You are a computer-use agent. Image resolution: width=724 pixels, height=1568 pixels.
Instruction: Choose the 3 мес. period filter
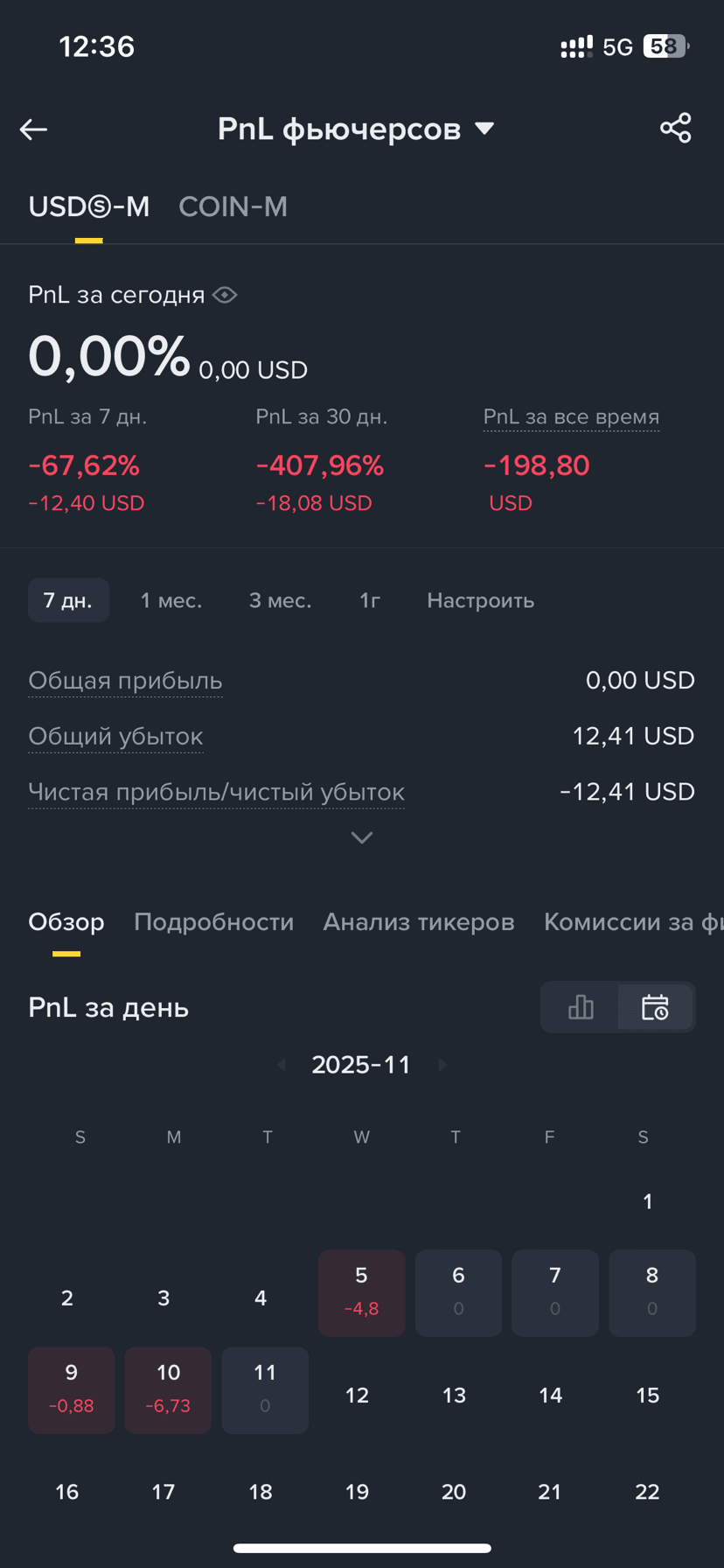[280, 601]
